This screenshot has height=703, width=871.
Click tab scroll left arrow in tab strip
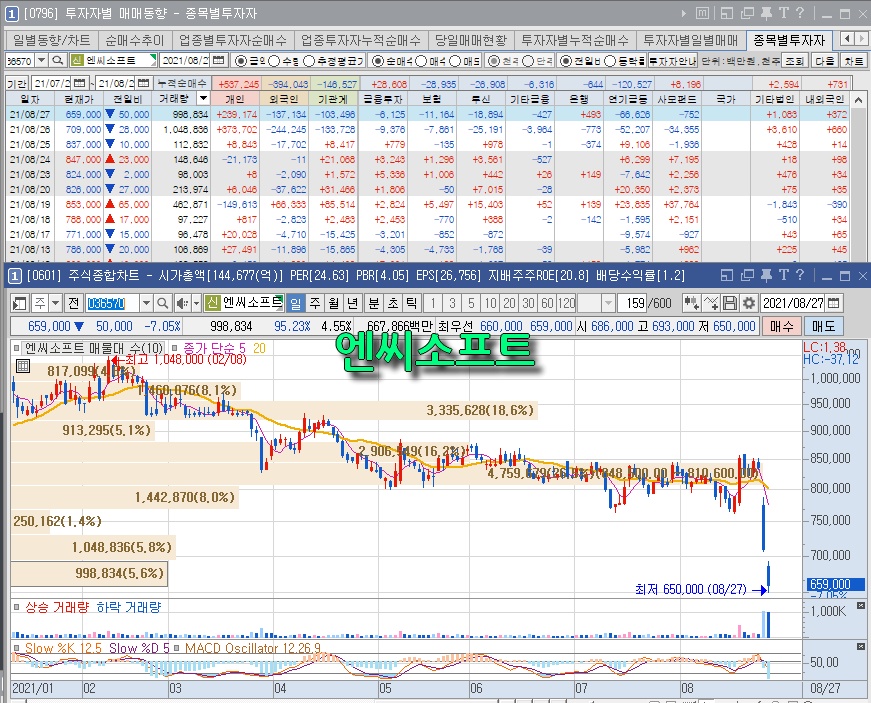tap(847, 39)
